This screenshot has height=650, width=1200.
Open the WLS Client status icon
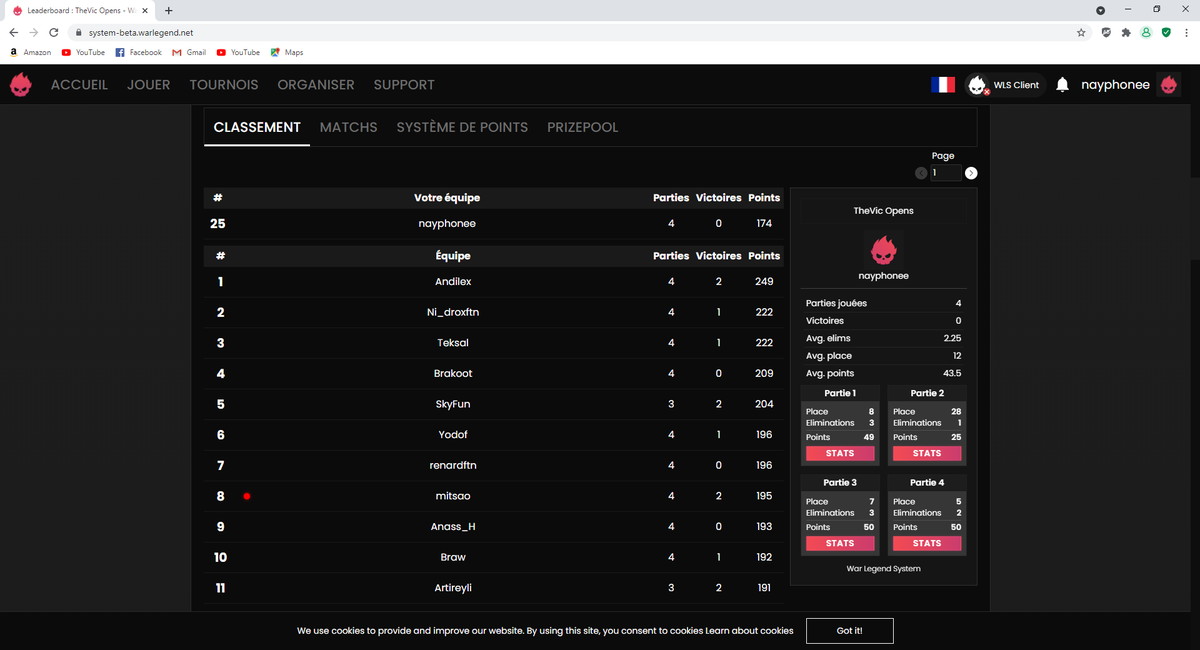978,85
